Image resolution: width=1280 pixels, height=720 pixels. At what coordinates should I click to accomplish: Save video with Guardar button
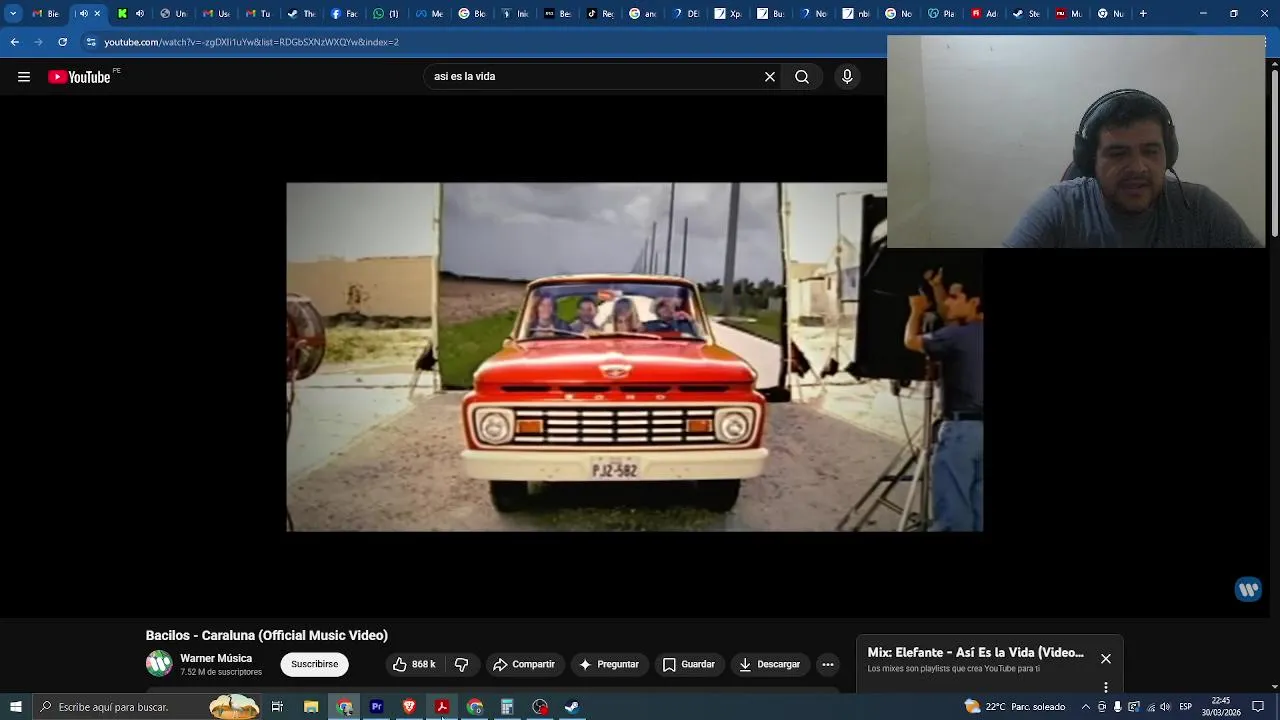[689, 664]
